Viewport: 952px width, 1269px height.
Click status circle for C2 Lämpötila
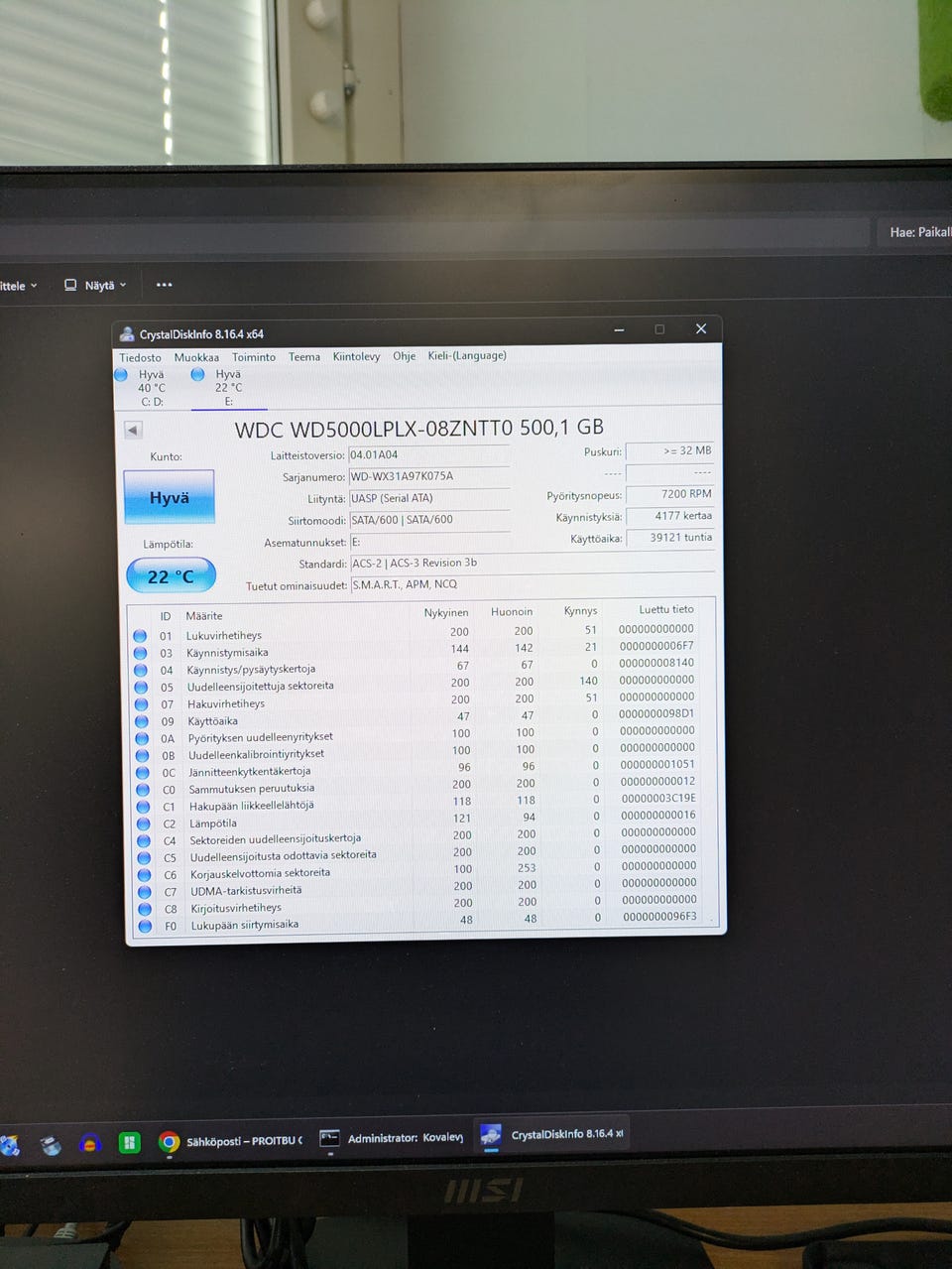pyautogui.click(x=143, y=824)
